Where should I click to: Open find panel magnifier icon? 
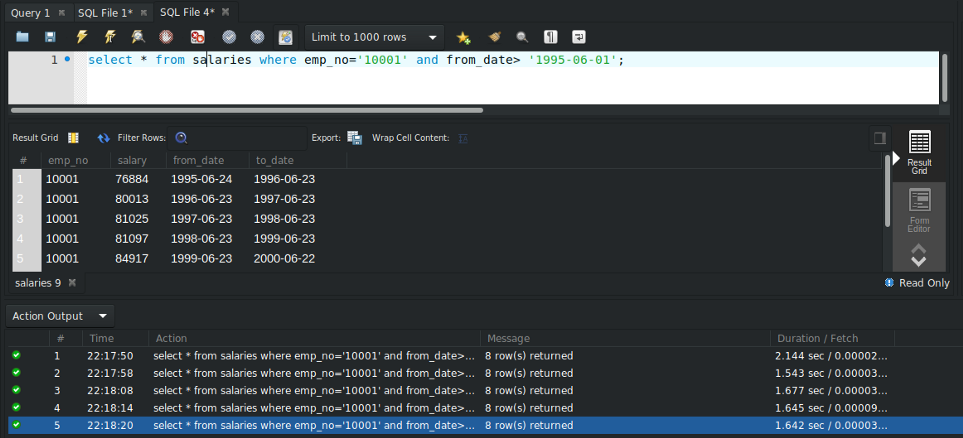[522, 37]
